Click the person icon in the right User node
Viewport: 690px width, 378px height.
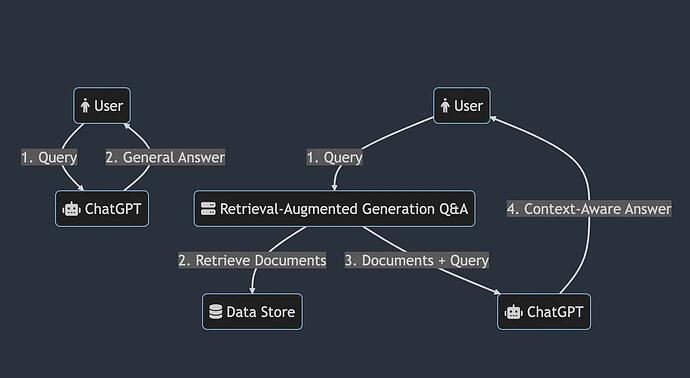445,106
